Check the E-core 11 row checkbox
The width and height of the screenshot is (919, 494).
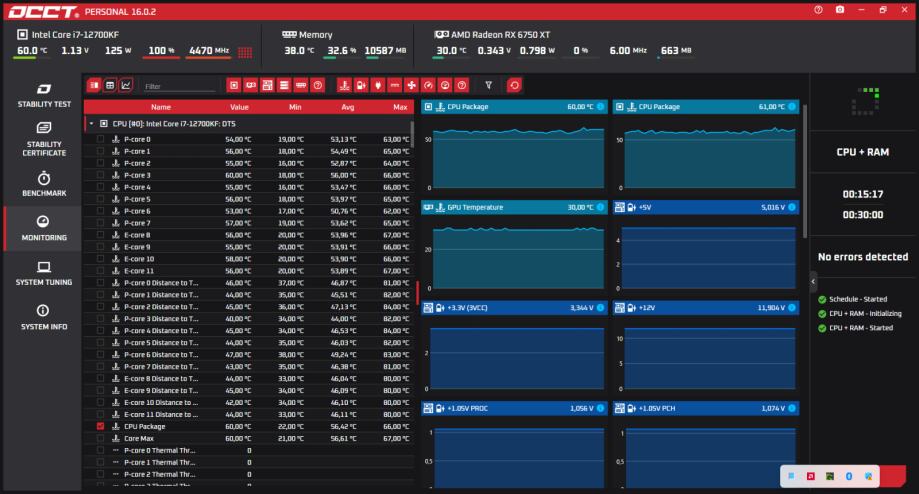click(x=100, y=270)
